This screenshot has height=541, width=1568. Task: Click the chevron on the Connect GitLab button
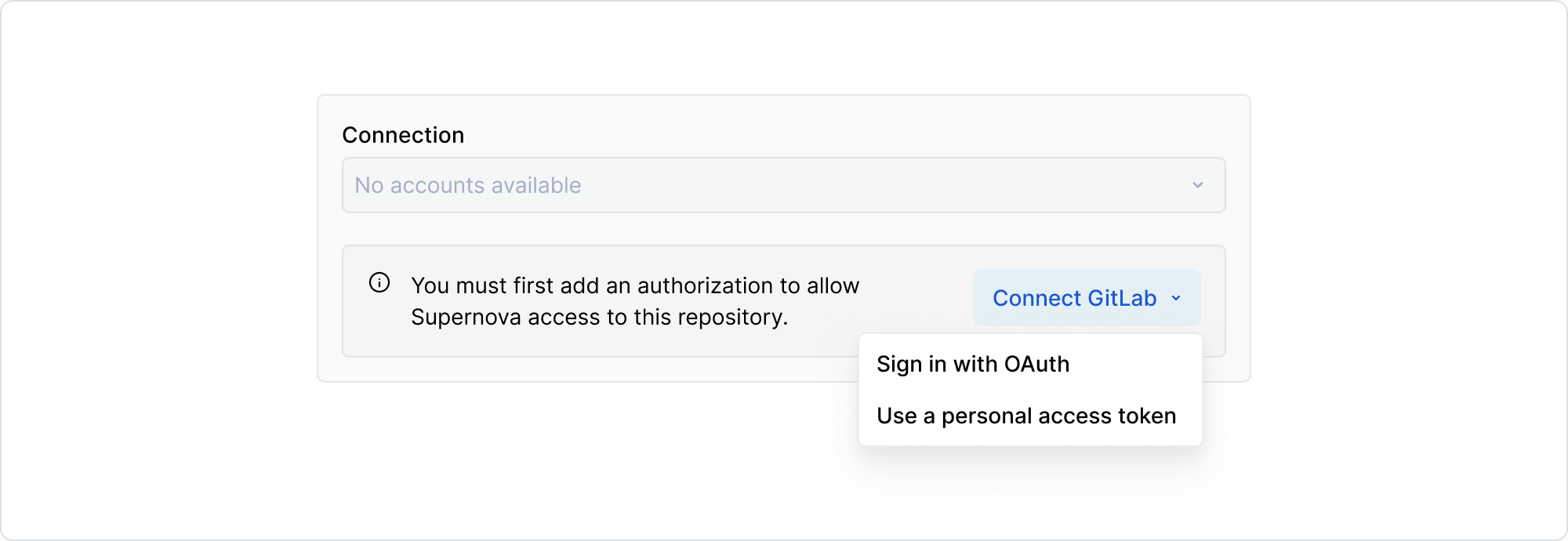(x=1176, y=298)
